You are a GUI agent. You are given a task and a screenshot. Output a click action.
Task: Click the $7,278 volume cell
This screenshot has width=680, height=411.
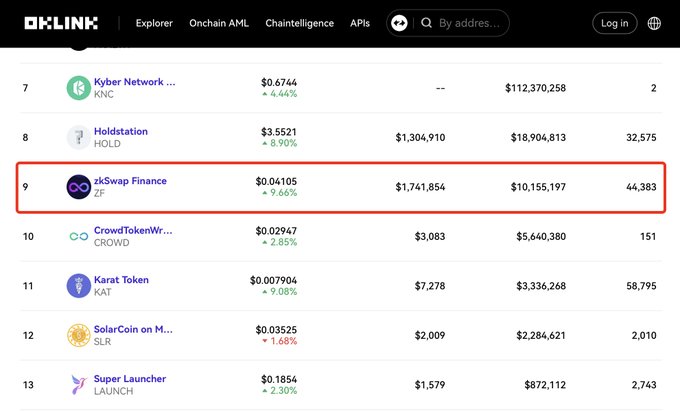click(x=430, y=286)
